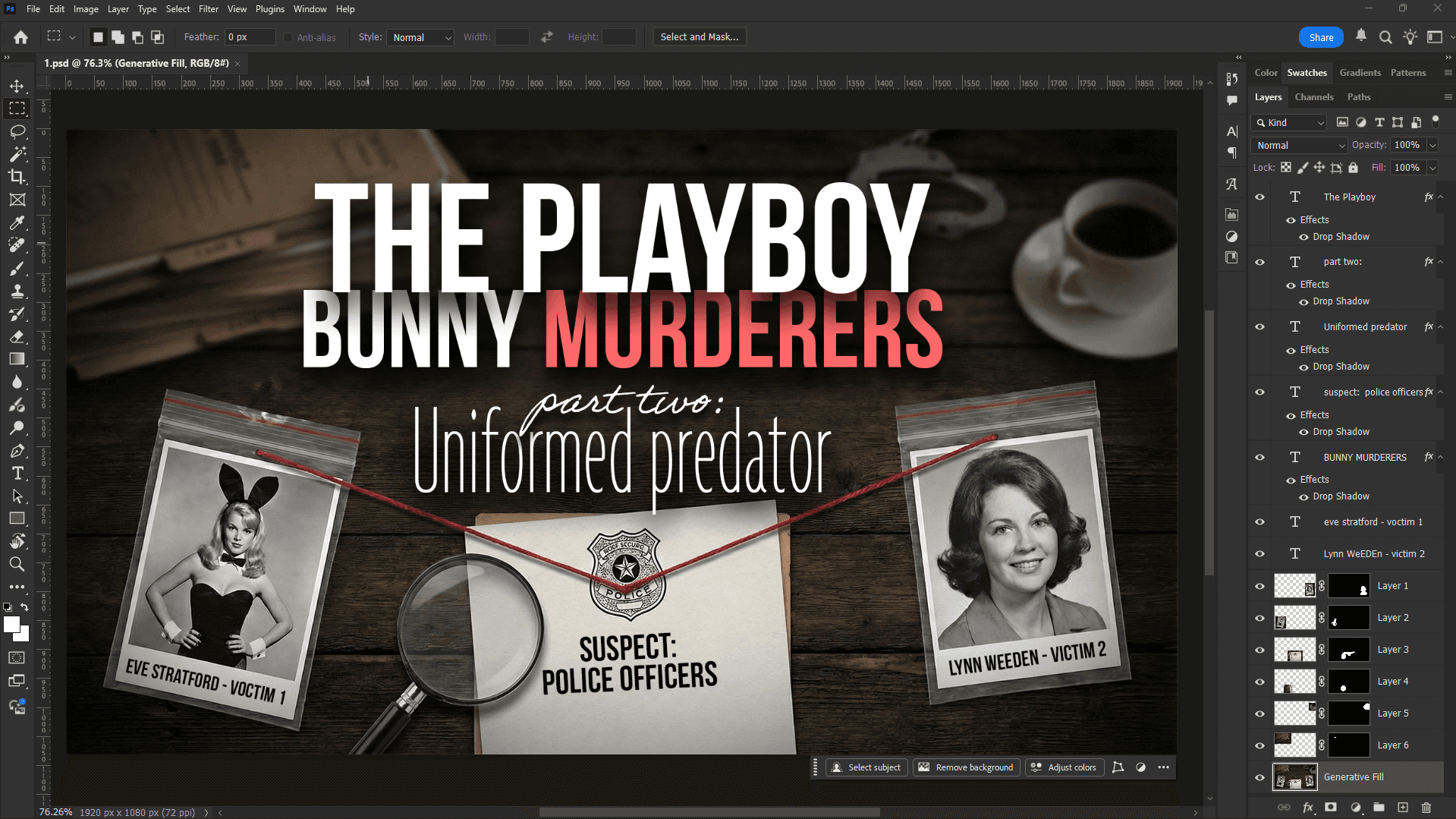Select the Magic Wand tool
This screenshot has height=819, width=1456.
[17, 154]
